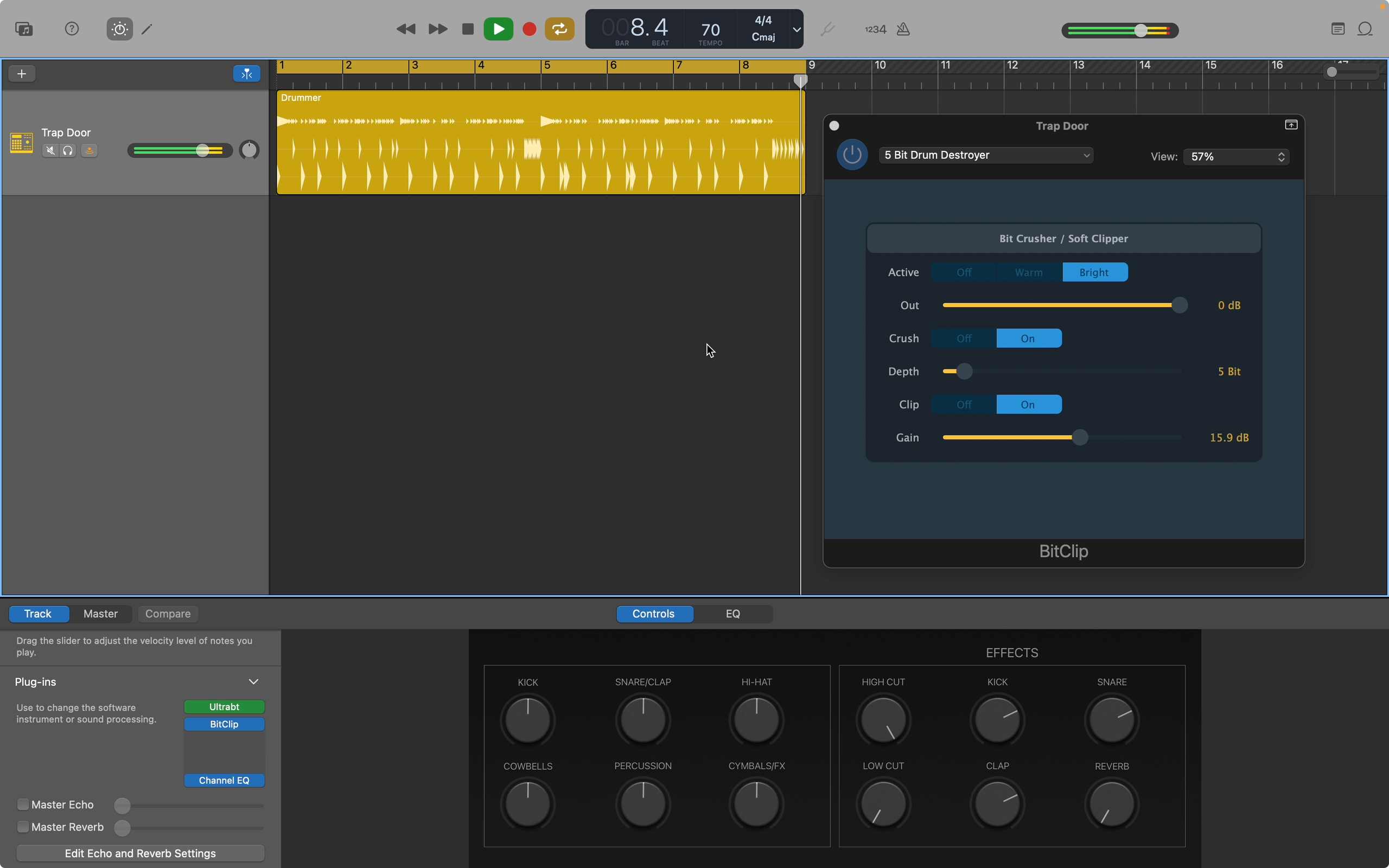Toggle the 1234 count-in button
This screenshot has height=868, width=1389.
[x=875, y=29]
